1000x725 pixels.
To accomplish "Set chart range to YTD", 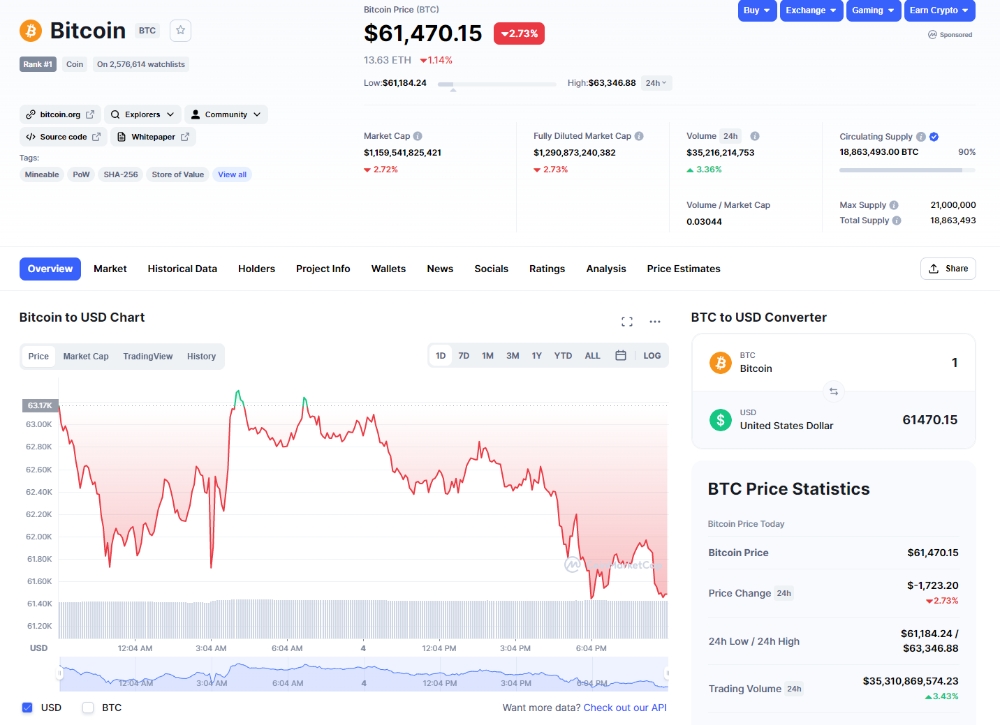I will pyautogui.click(x=562, y=355).
